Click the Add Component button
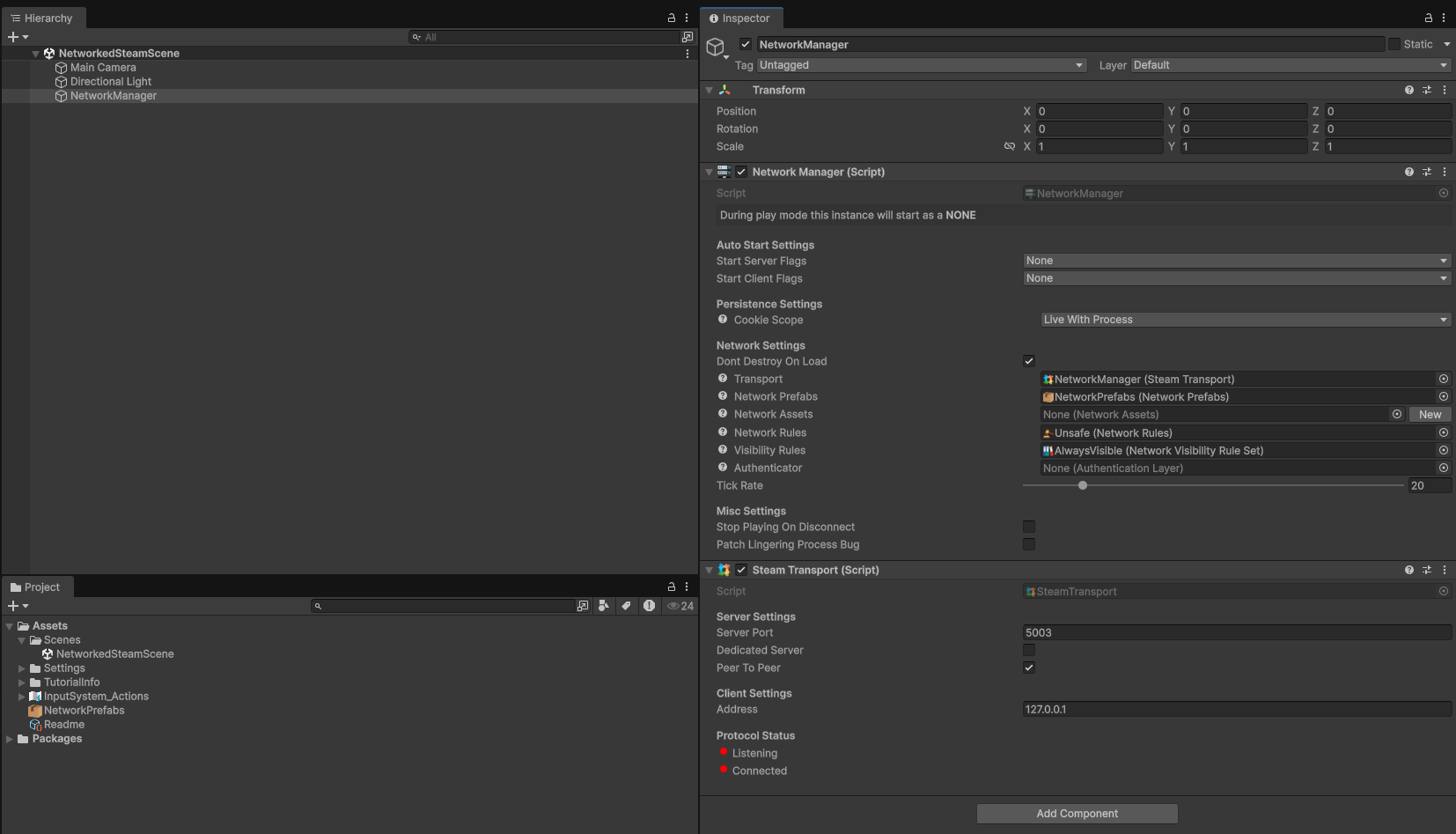This screenshot has width=1456, height=834. click(x=1077, y=814)
